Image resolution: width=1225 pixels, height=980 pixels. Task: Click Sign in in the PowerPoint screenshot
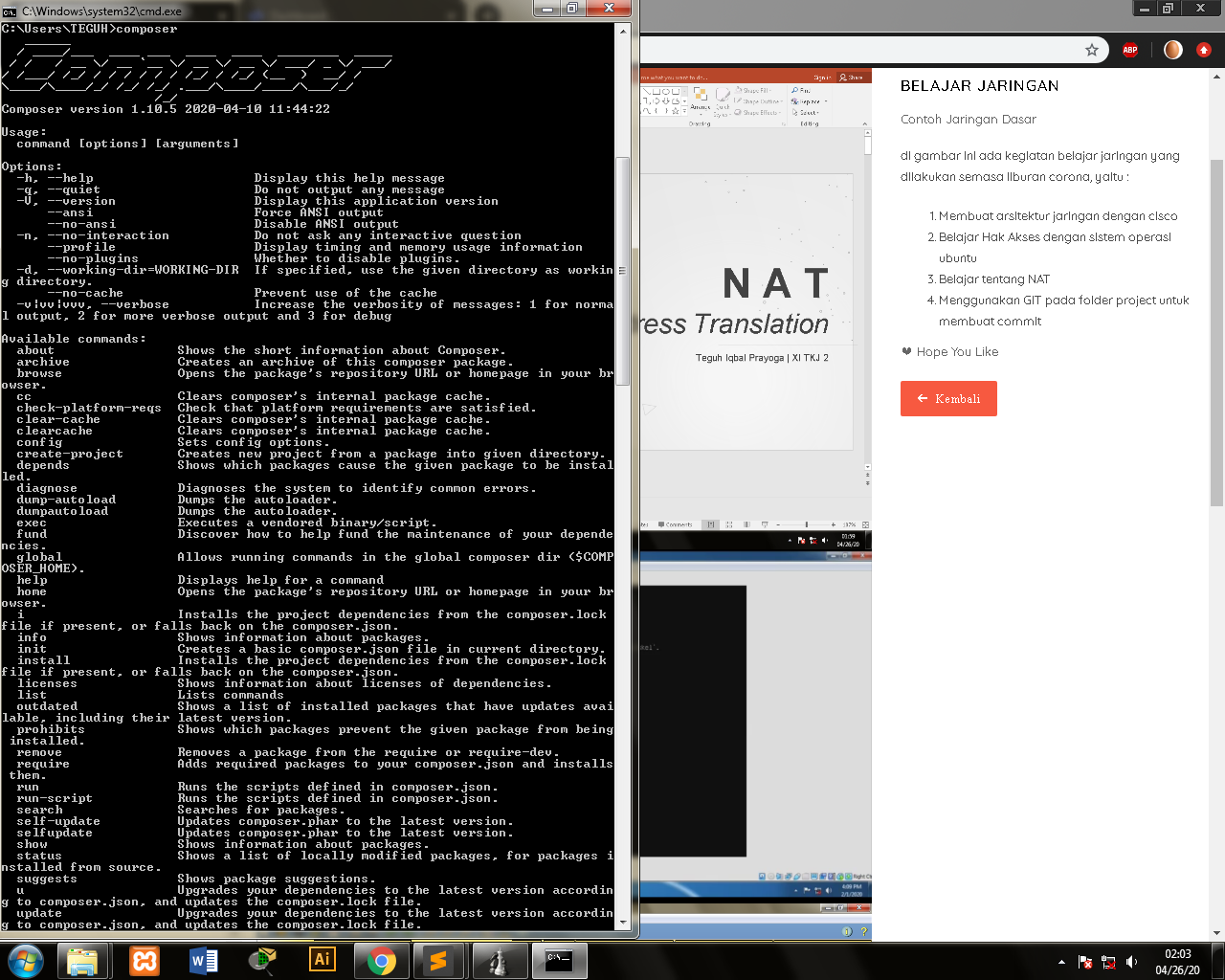coord(822,78)
